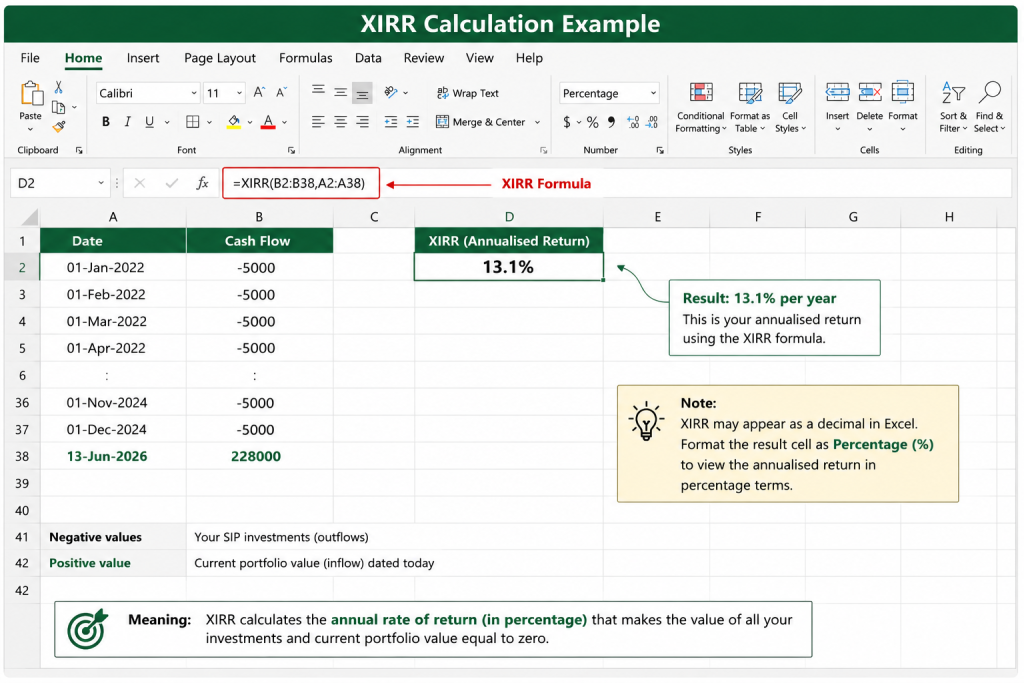The image size is (1024, 683).
Task: Select middle vertical alignment
Action: pyautogui.click(x=340, y=93)
